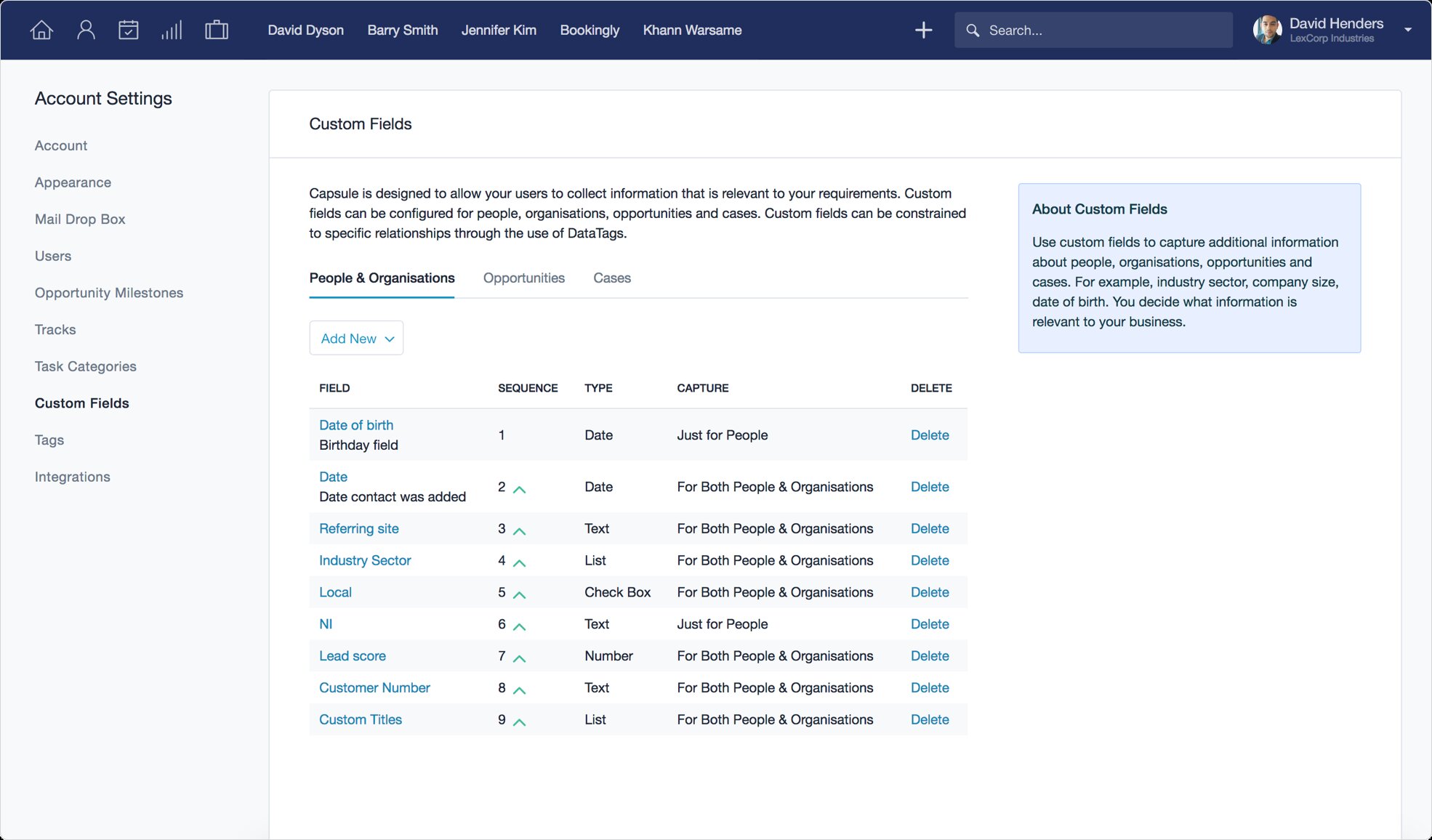Switch to the Cases tab
The height and width of the screenshot is (840, 1432).
point(611,278)
